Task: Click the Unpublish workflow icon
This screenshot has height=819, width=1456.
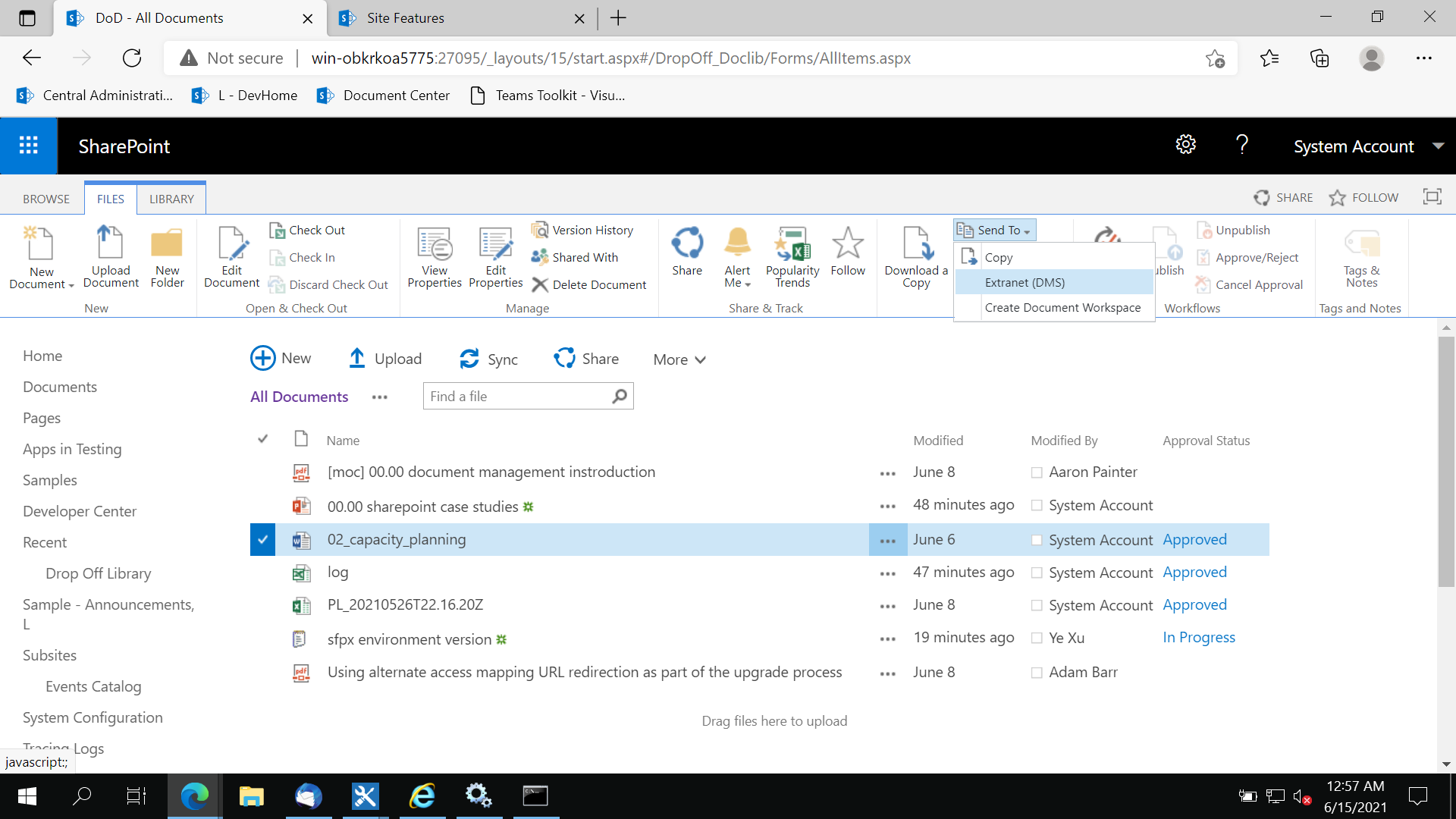Action: 1204,230
